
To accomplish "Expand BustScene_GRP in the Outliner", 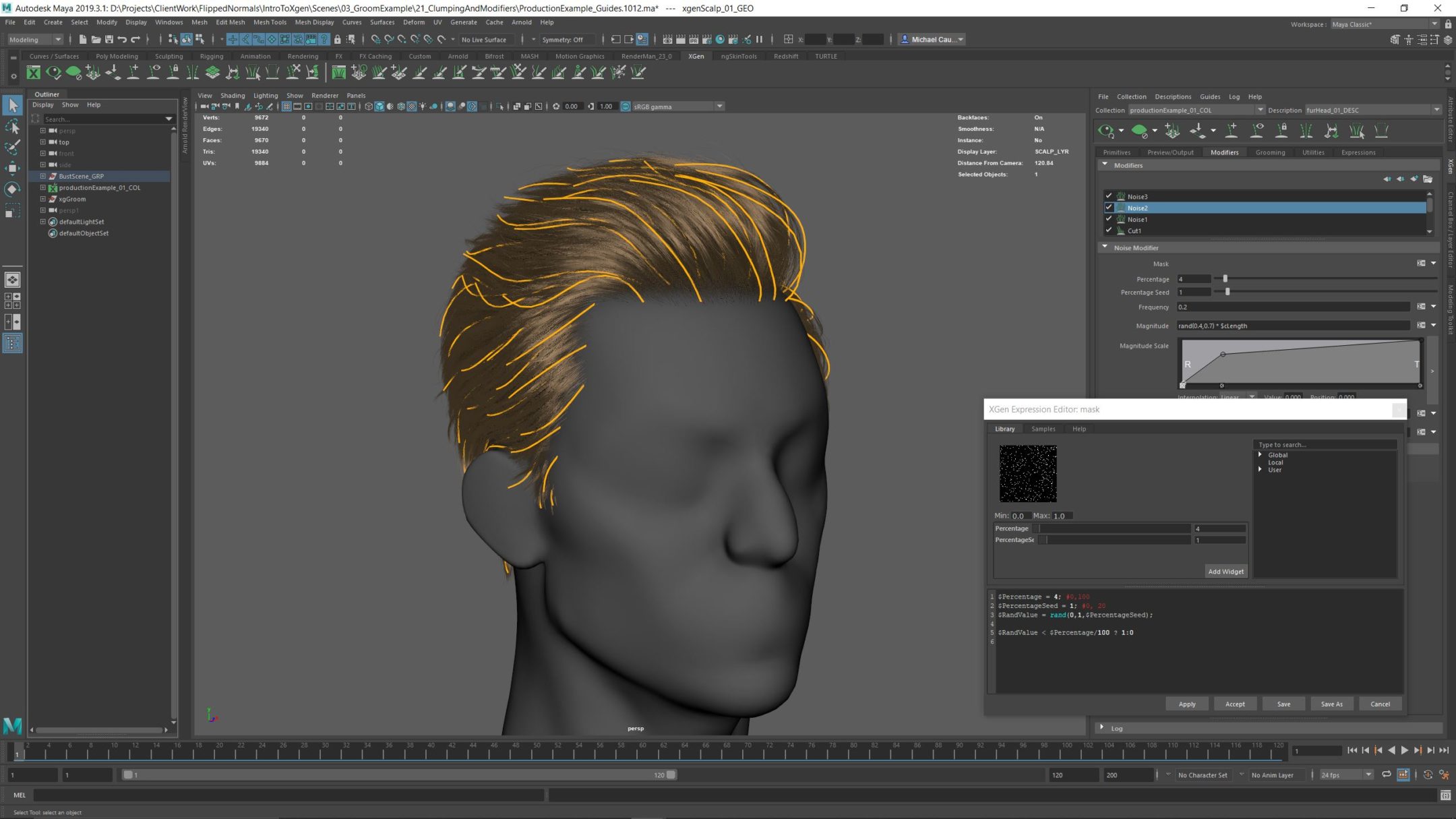I will [x=43, y=176].
